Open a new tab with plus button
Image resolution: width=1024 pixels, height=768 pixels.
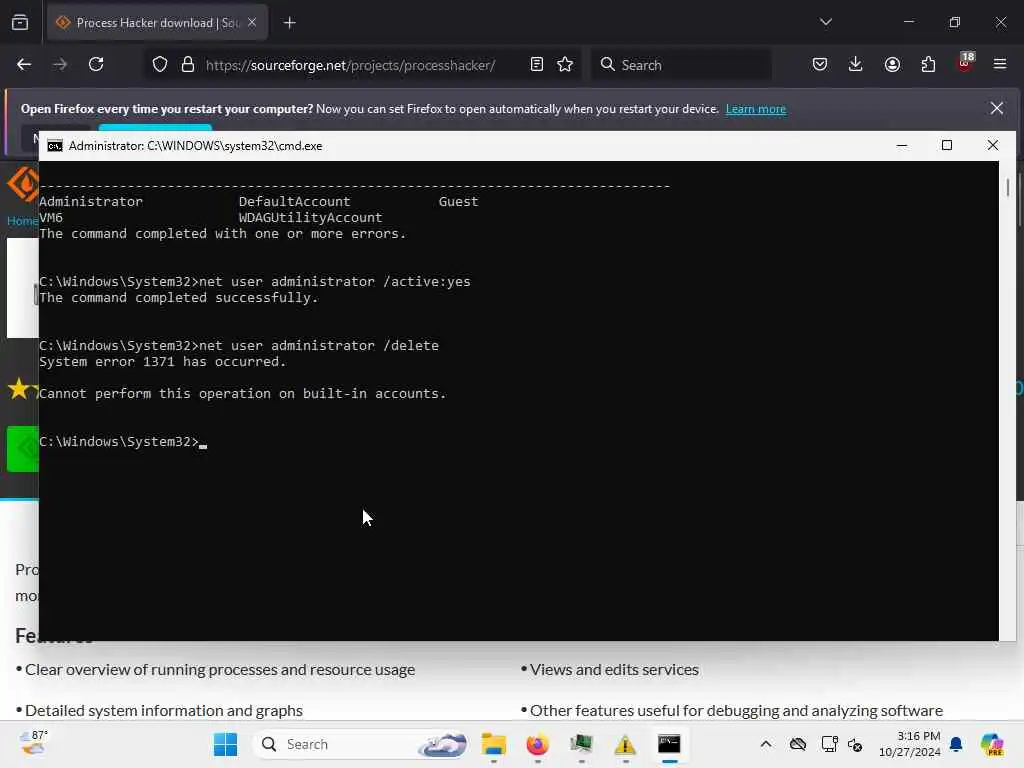[x=290, y=23]
